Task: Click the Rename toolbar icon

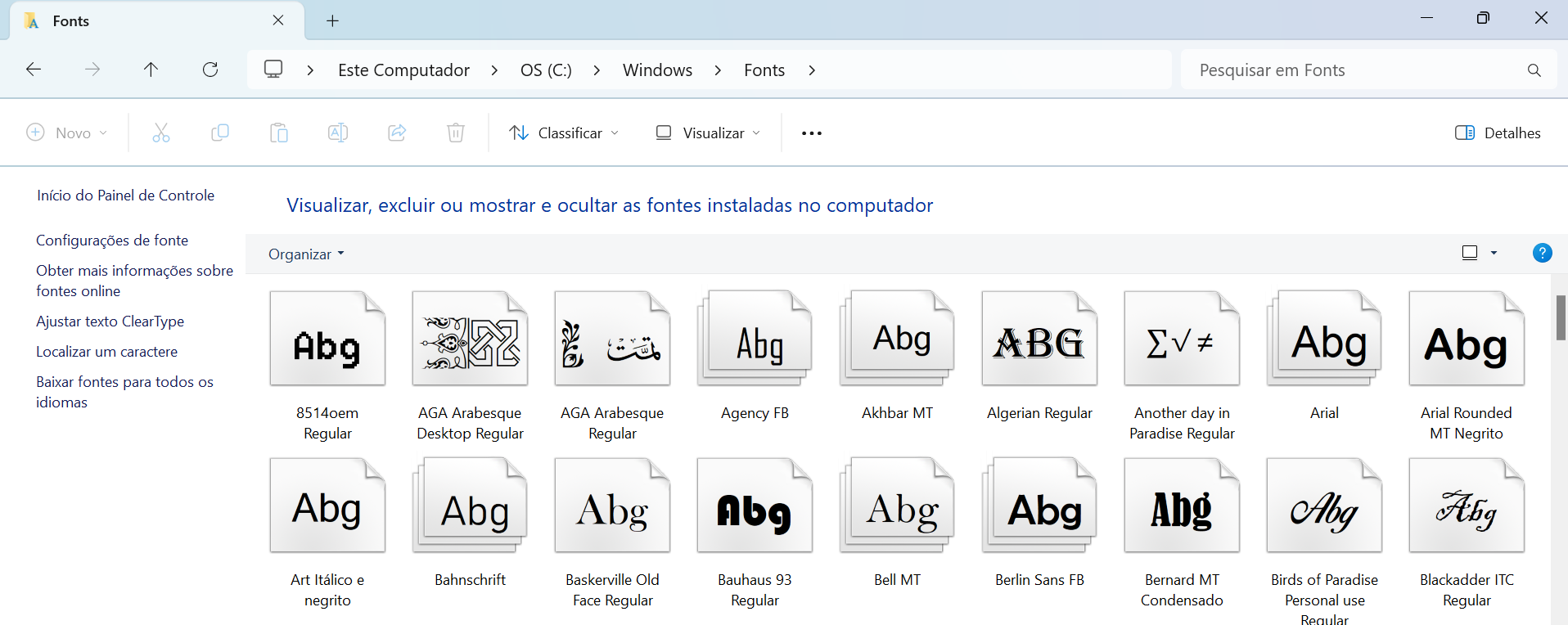Action: (x=338, y=133)
